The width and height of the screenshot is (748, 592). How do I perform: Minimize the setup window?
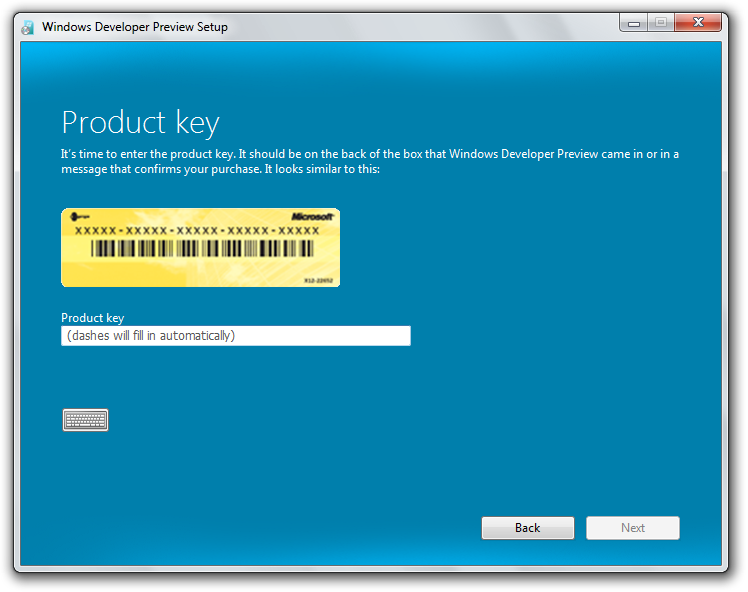pos(634,22)
